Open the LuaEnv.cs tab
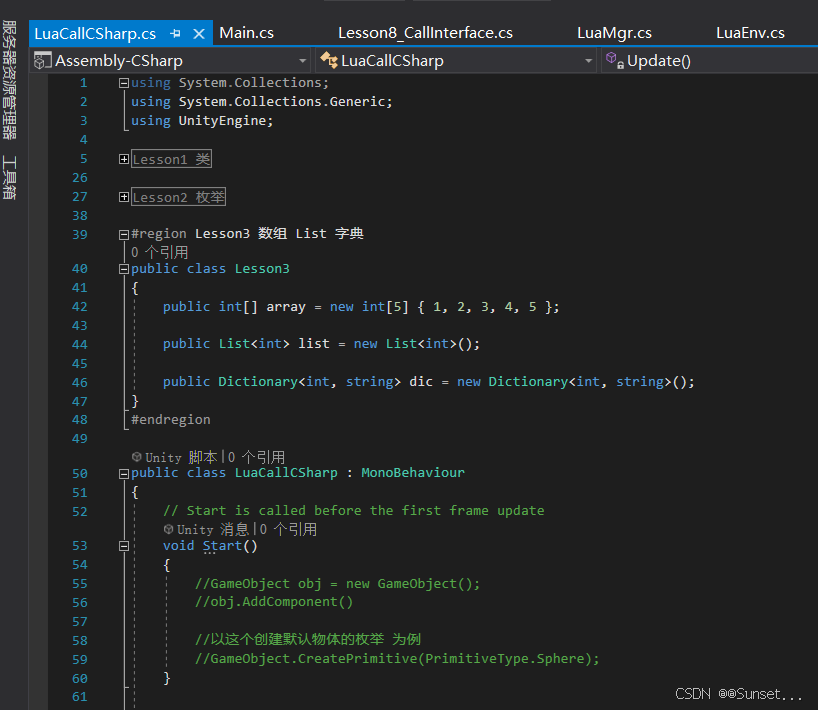The image size is (818, 710). coord(750,33)
